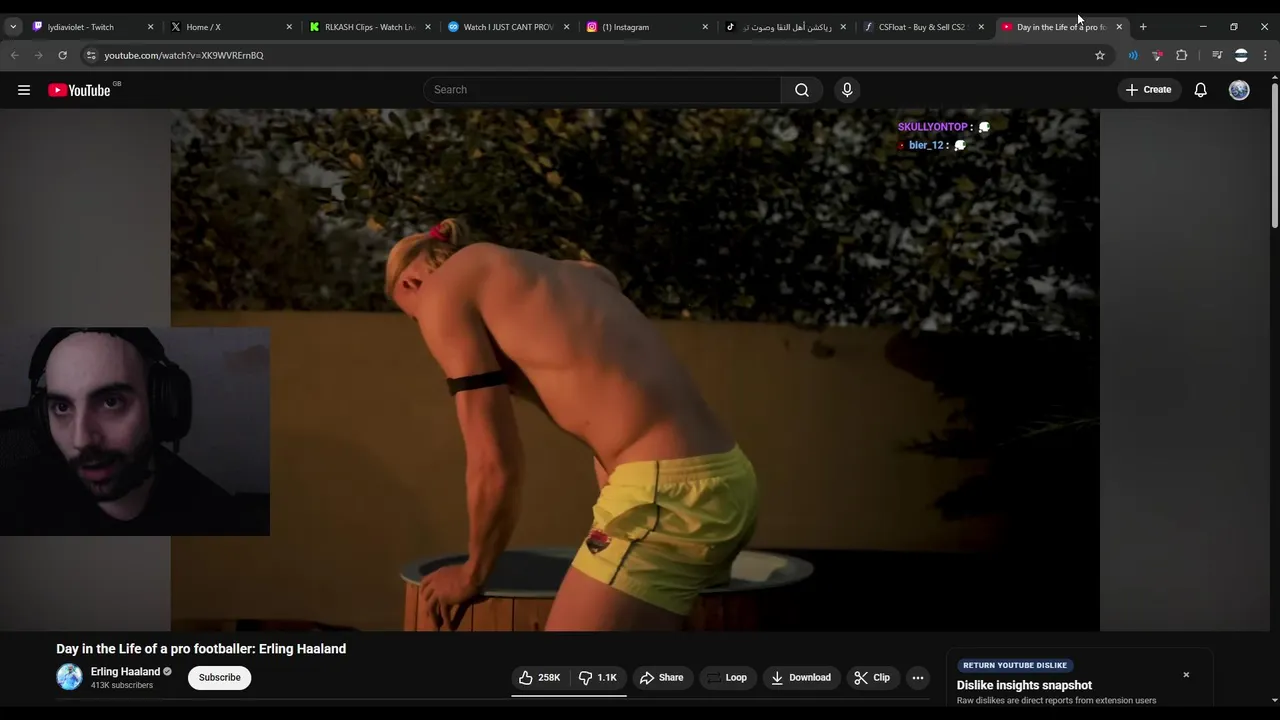Open the media control playlist icon

pyautogui.click(x=1217, y=55)
